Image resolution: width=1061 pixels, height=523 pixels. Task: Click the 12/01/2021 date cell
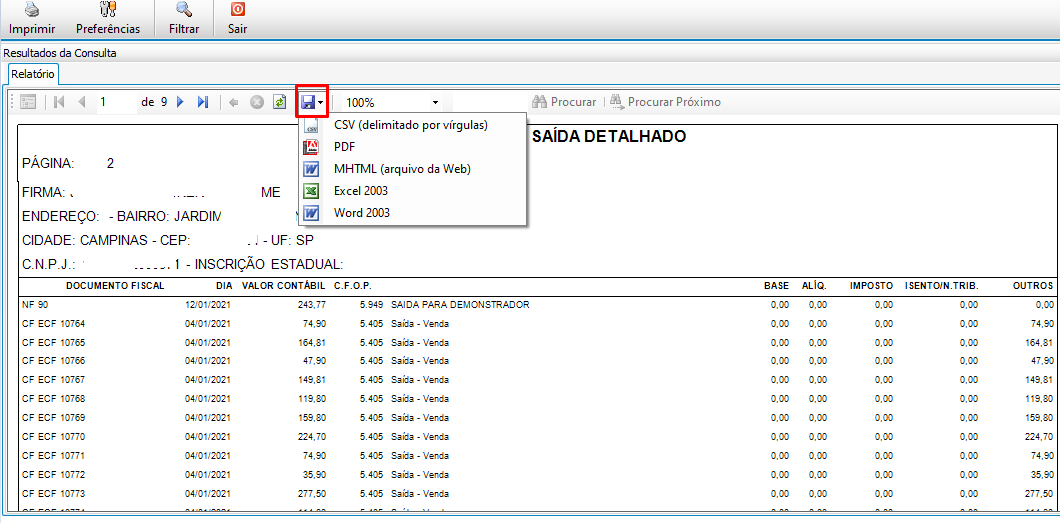point(208,304)
